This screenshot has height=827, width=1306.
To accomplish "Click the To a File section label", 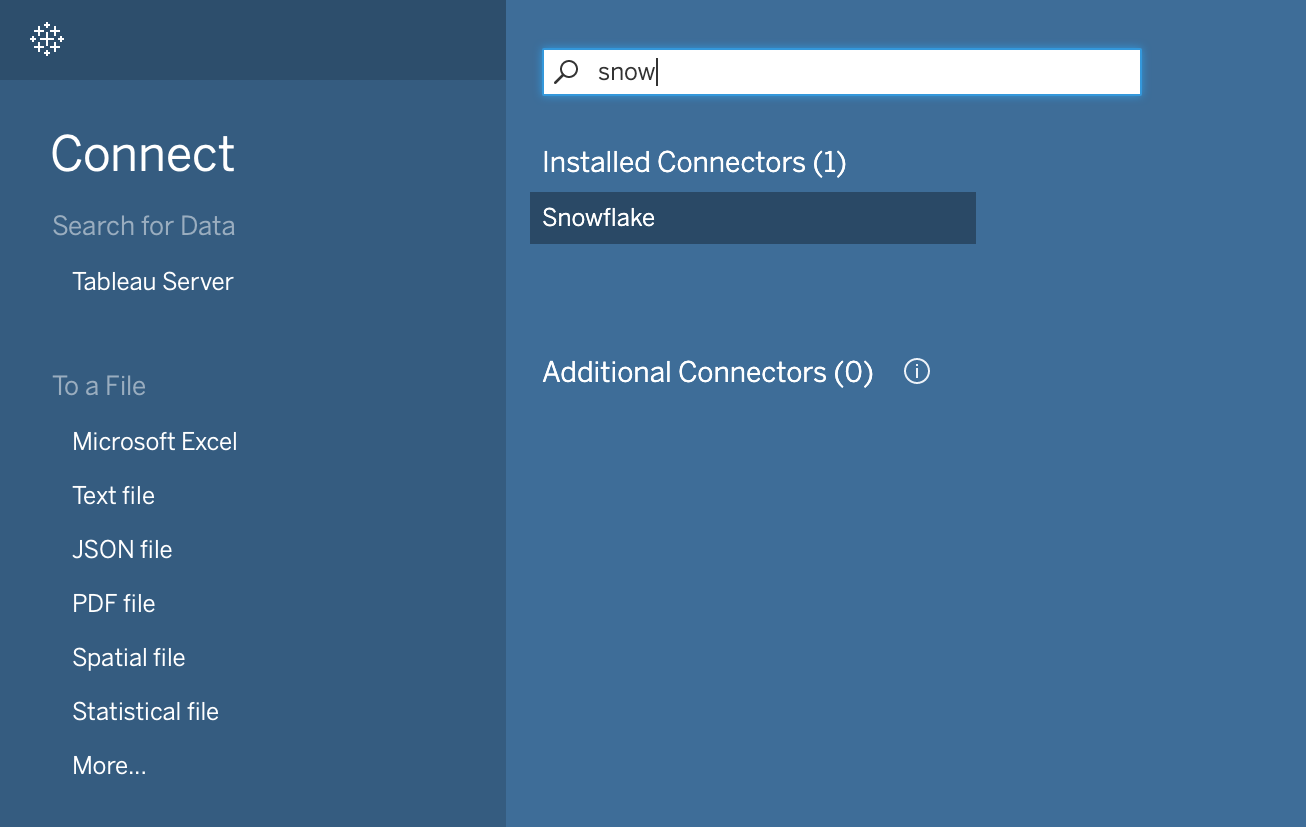I will 99,386.
